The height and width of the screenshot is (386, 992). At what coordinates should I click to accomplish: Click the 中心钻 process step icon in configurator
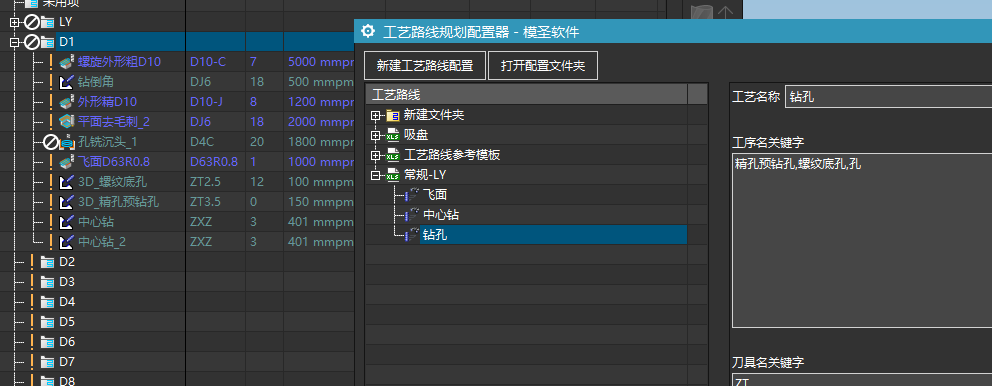[x=412, y=215]
